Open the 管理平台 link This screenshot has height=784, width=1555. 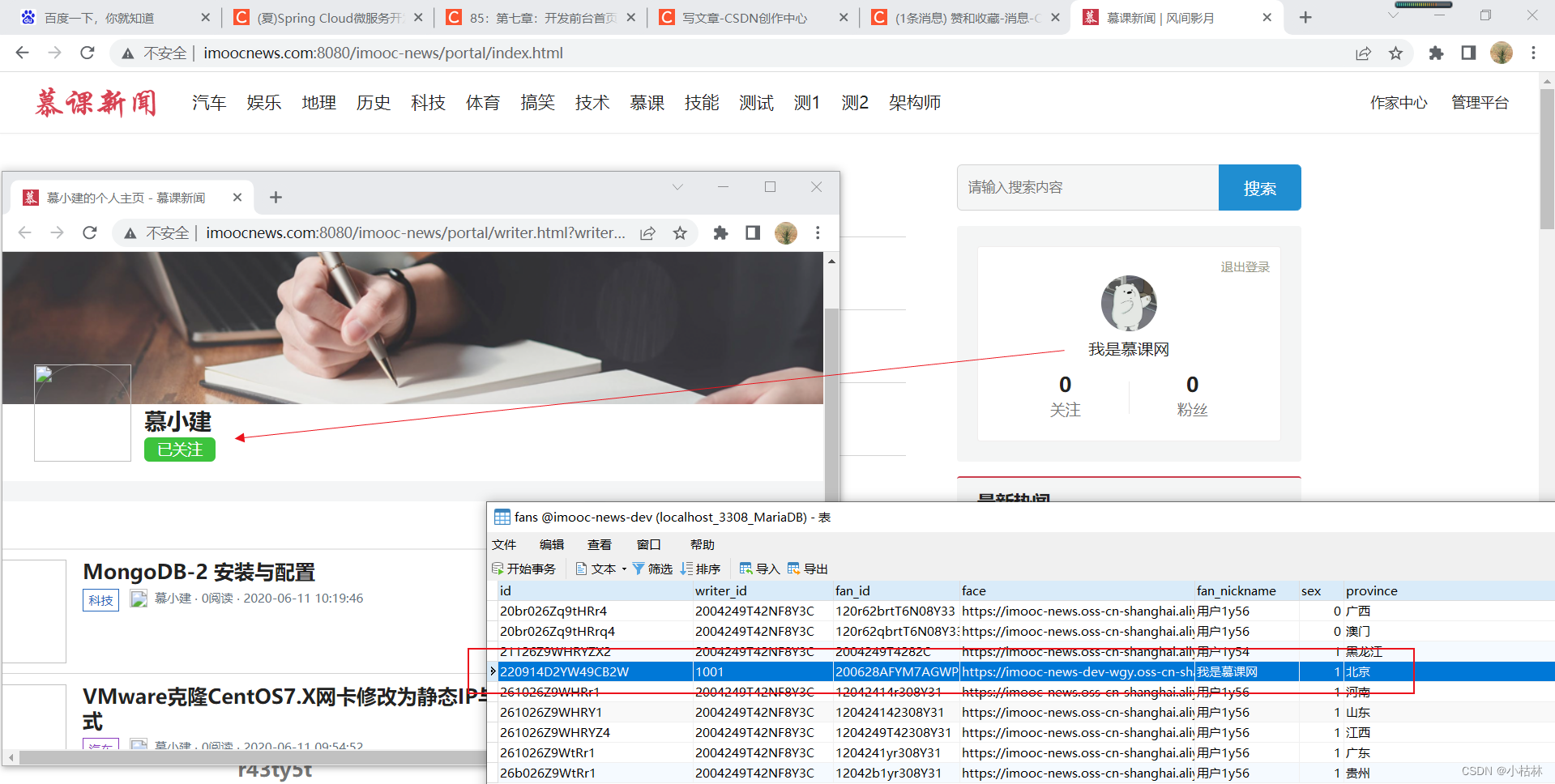pyautogui.click(x=1480, y=103)
